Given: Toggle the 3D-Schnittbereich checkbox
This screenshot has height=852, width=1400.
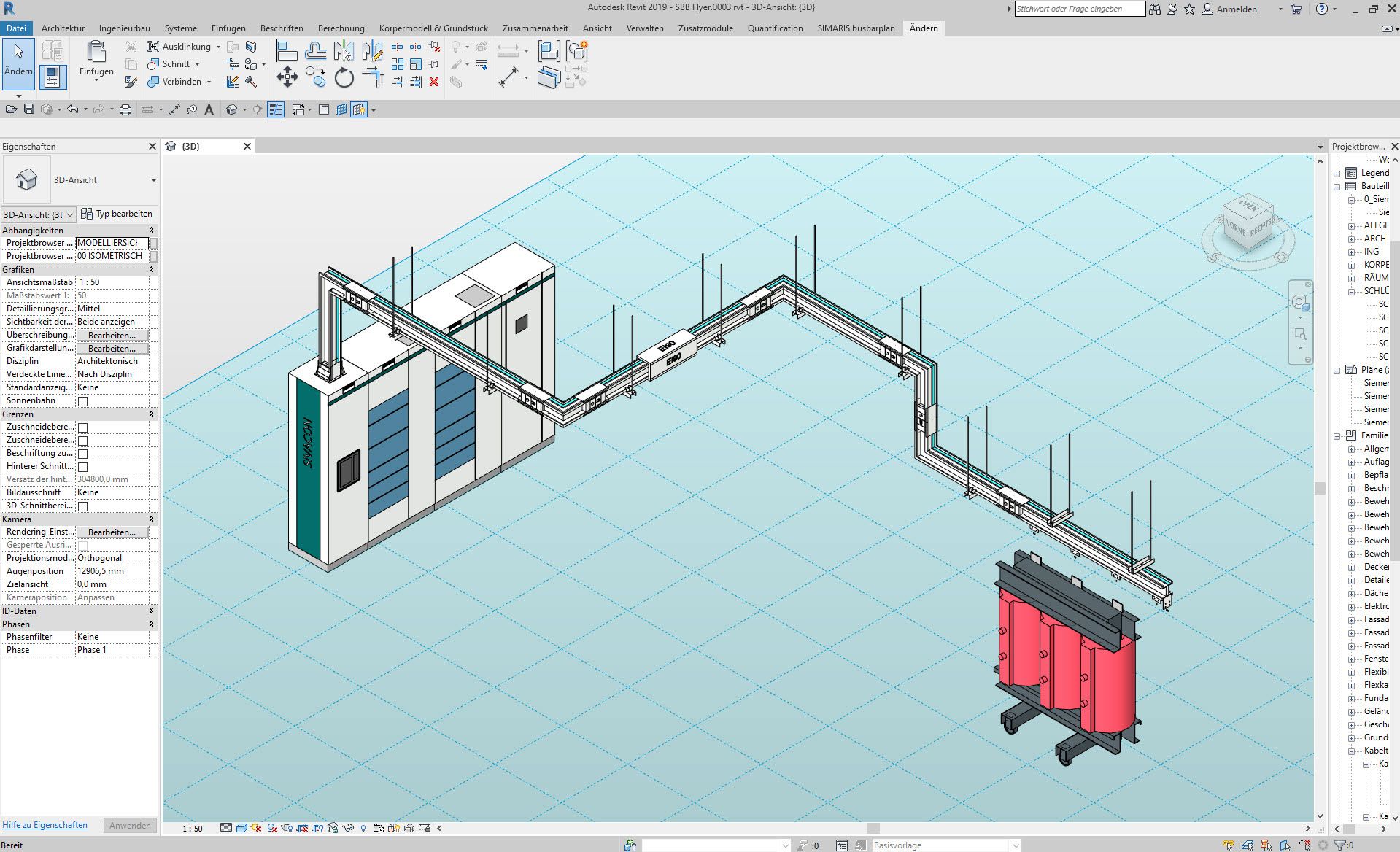Looking at the screenshot, I should 82,506.
